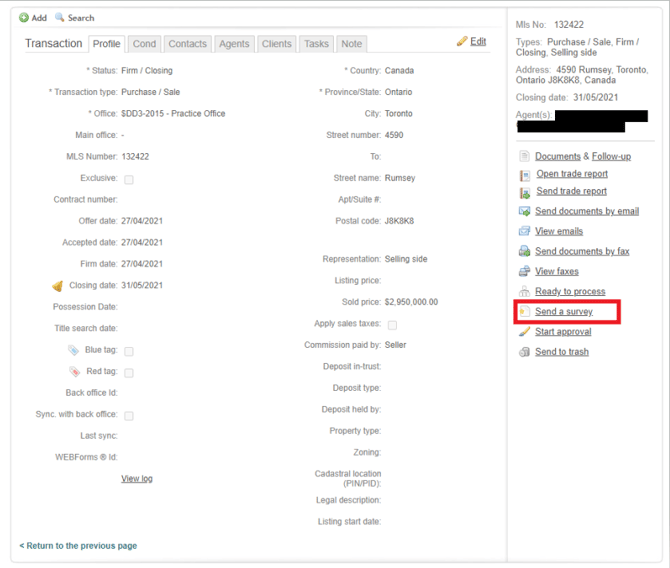This screenshot has width=670, height=568.
Task: Check Sync. with back office box
Action: coord(129,416)
